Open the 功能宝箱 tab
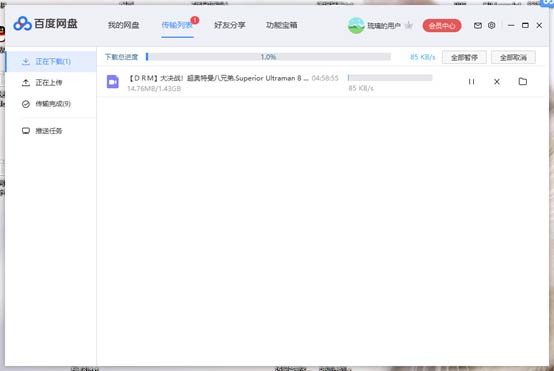Viewport: 554px width, 371px height. (x=282, y=25)
